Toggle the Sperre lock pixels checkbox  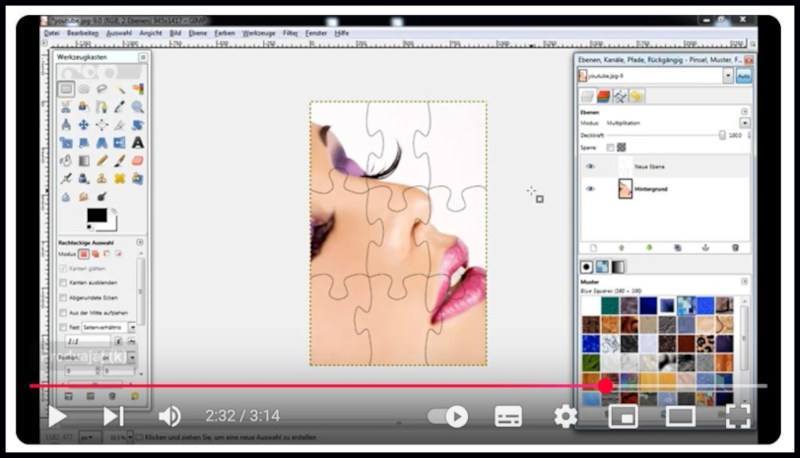(x=610, y=147)
